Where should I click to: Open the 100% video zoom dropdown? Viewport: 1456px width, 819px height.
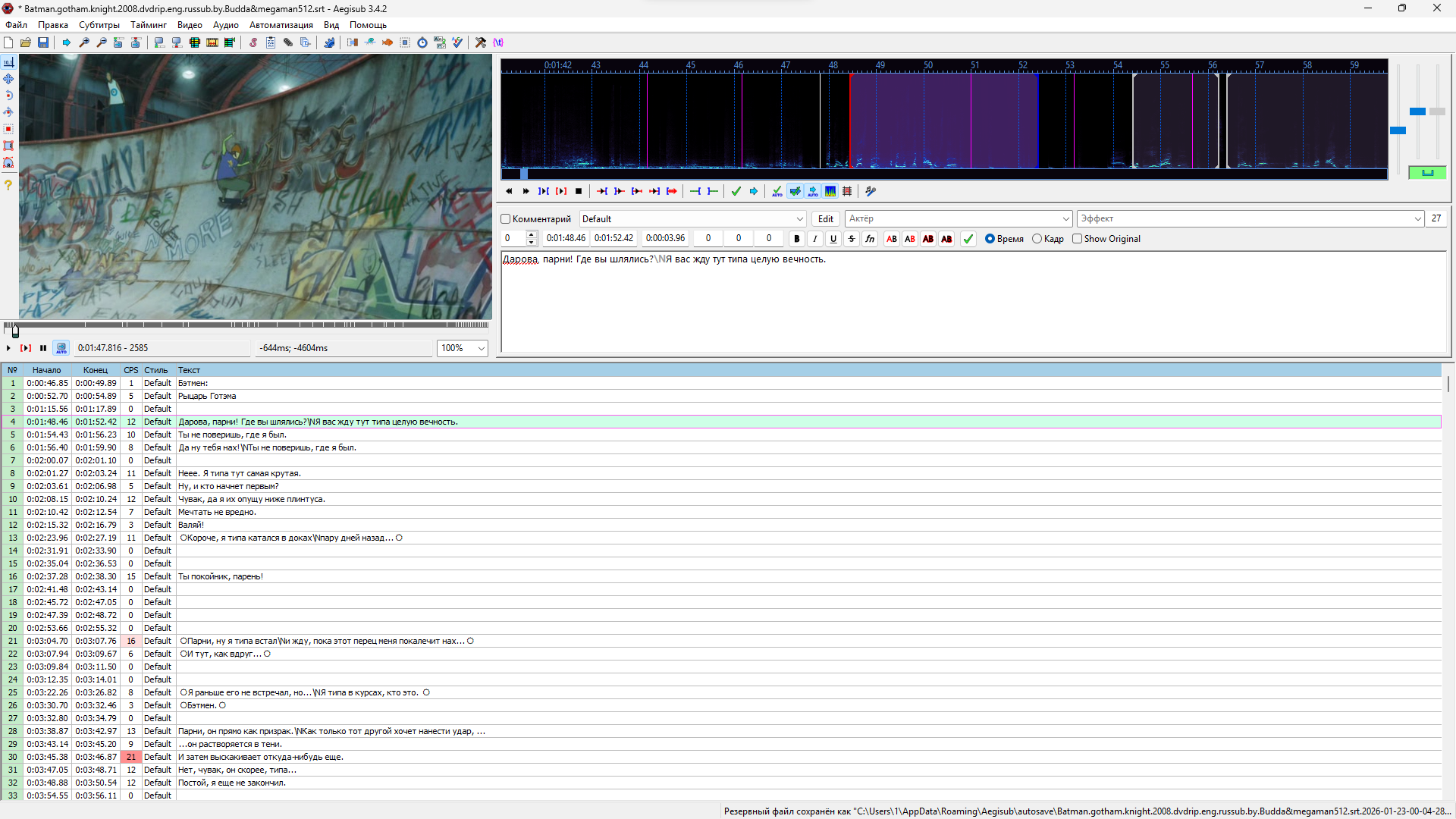[x=481, y=348]
